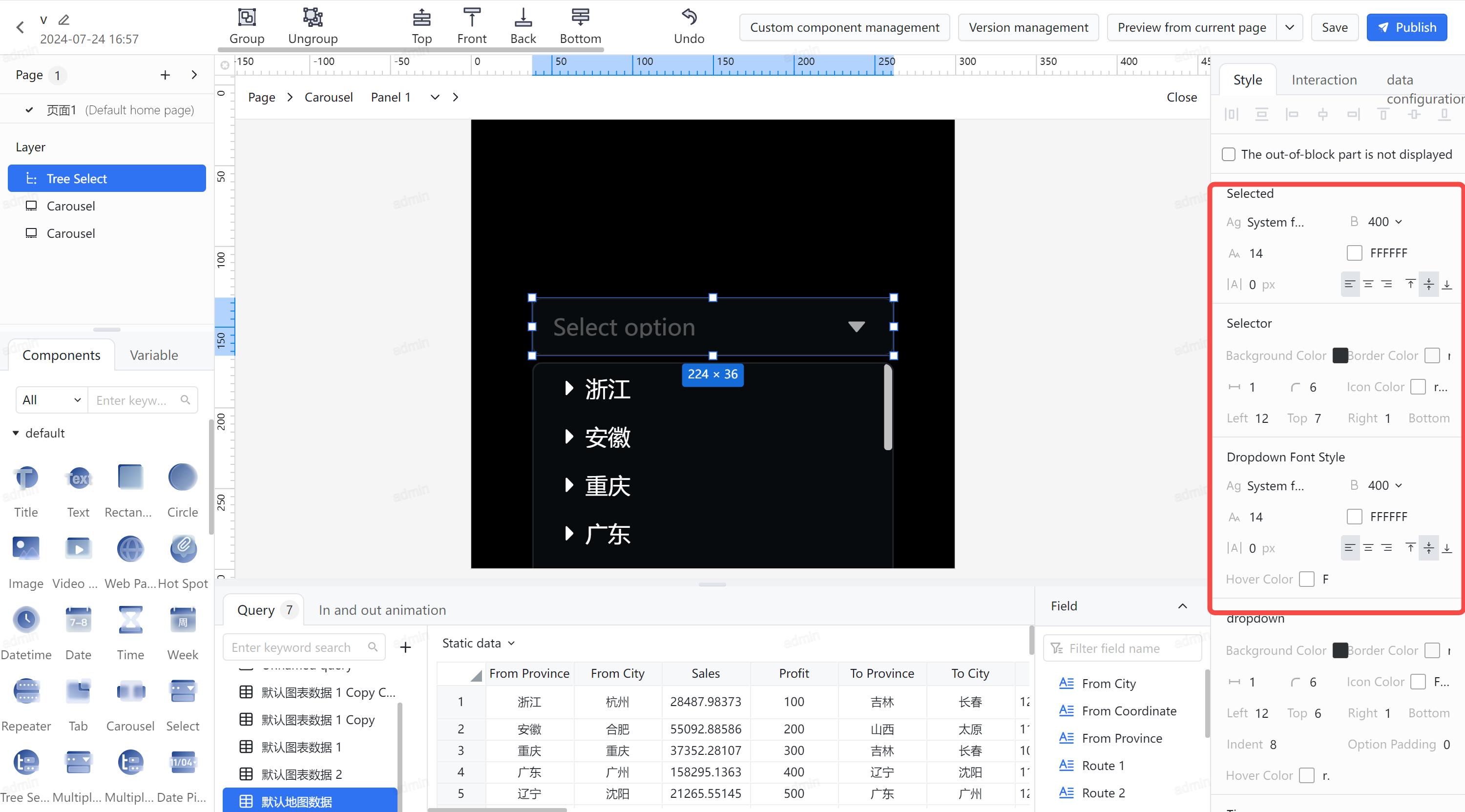The height and width of the screenshot is (812, 1465).
Task: Click Preview from current page
Action: tap(1192, 27)
